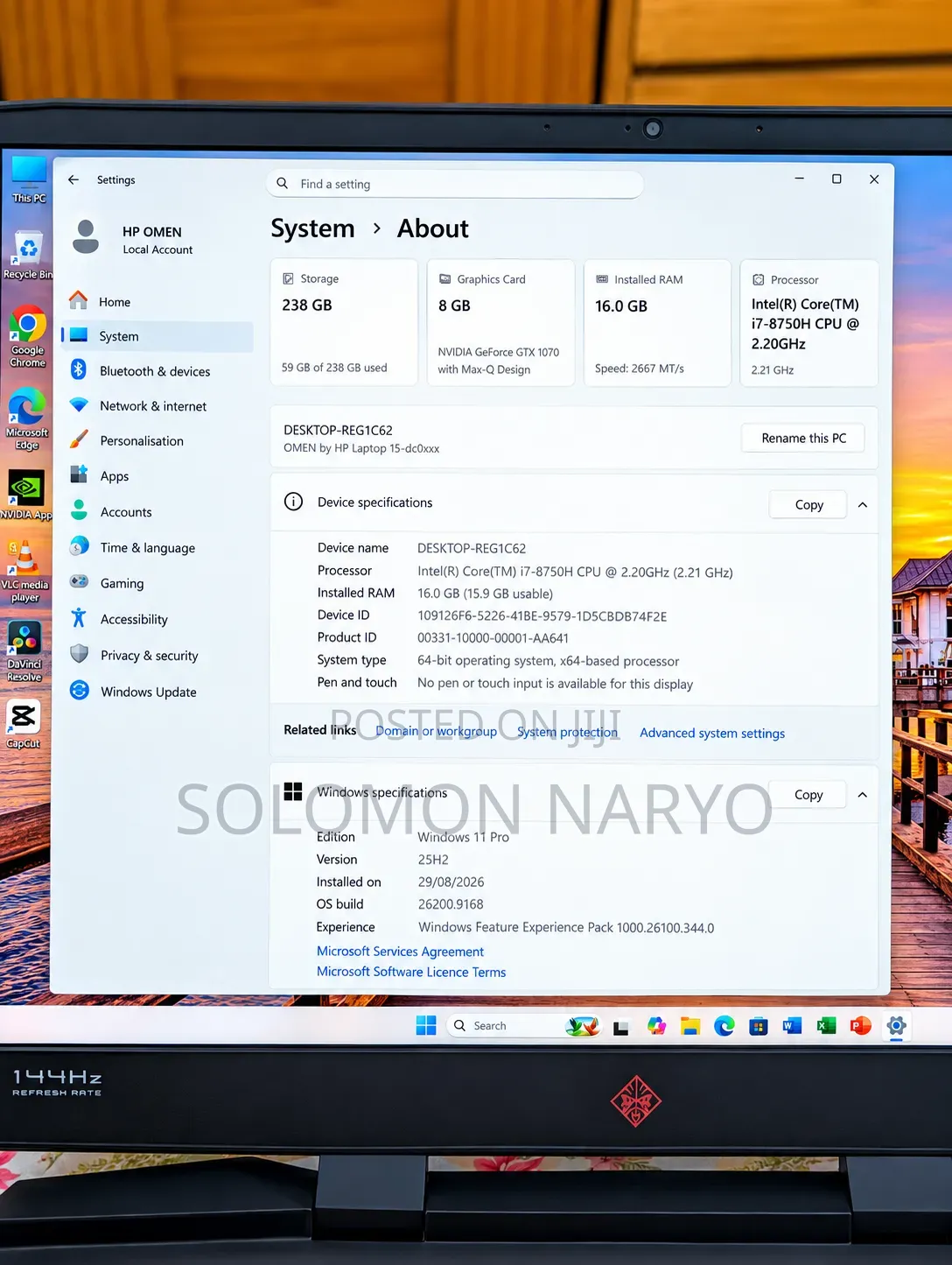Open Windows Update page
Screen dimensions: 952x1265
point(157,692)
